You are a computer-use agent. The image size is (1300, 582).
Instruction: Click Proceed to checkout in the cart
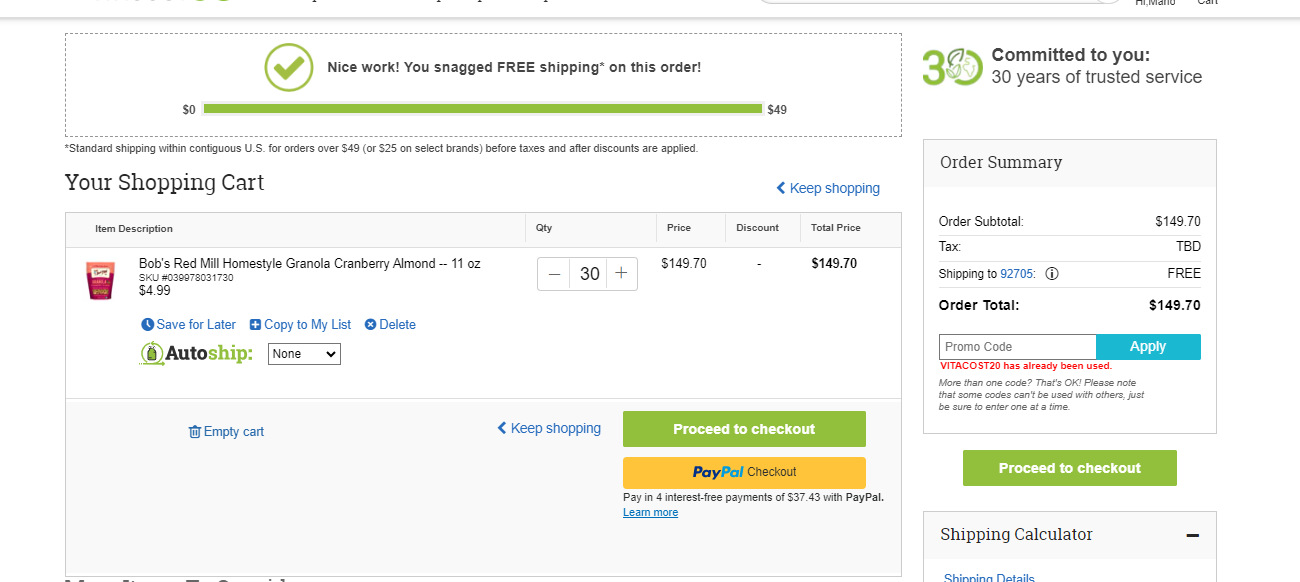pos(744,429)
